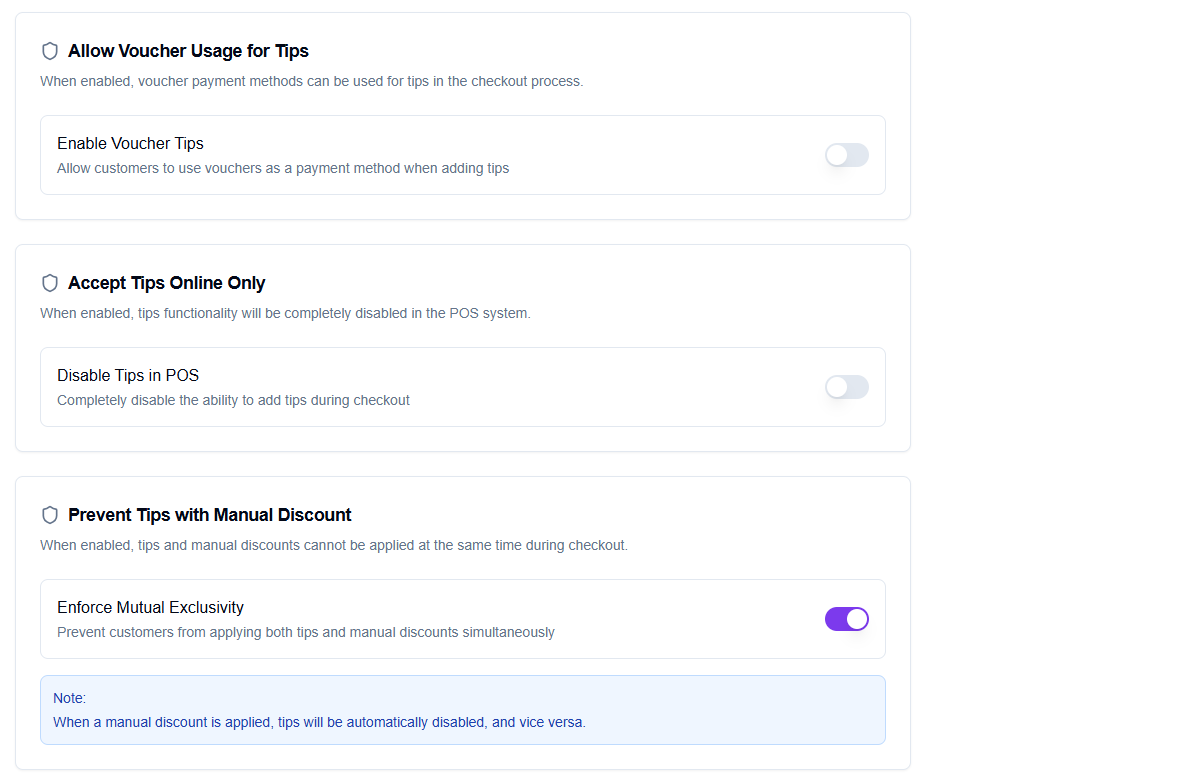Screen dimensions: 1201x778
Task: Click the Accept Tips Online Only heading
Action: pyautogui.click(x=166, y=283)
